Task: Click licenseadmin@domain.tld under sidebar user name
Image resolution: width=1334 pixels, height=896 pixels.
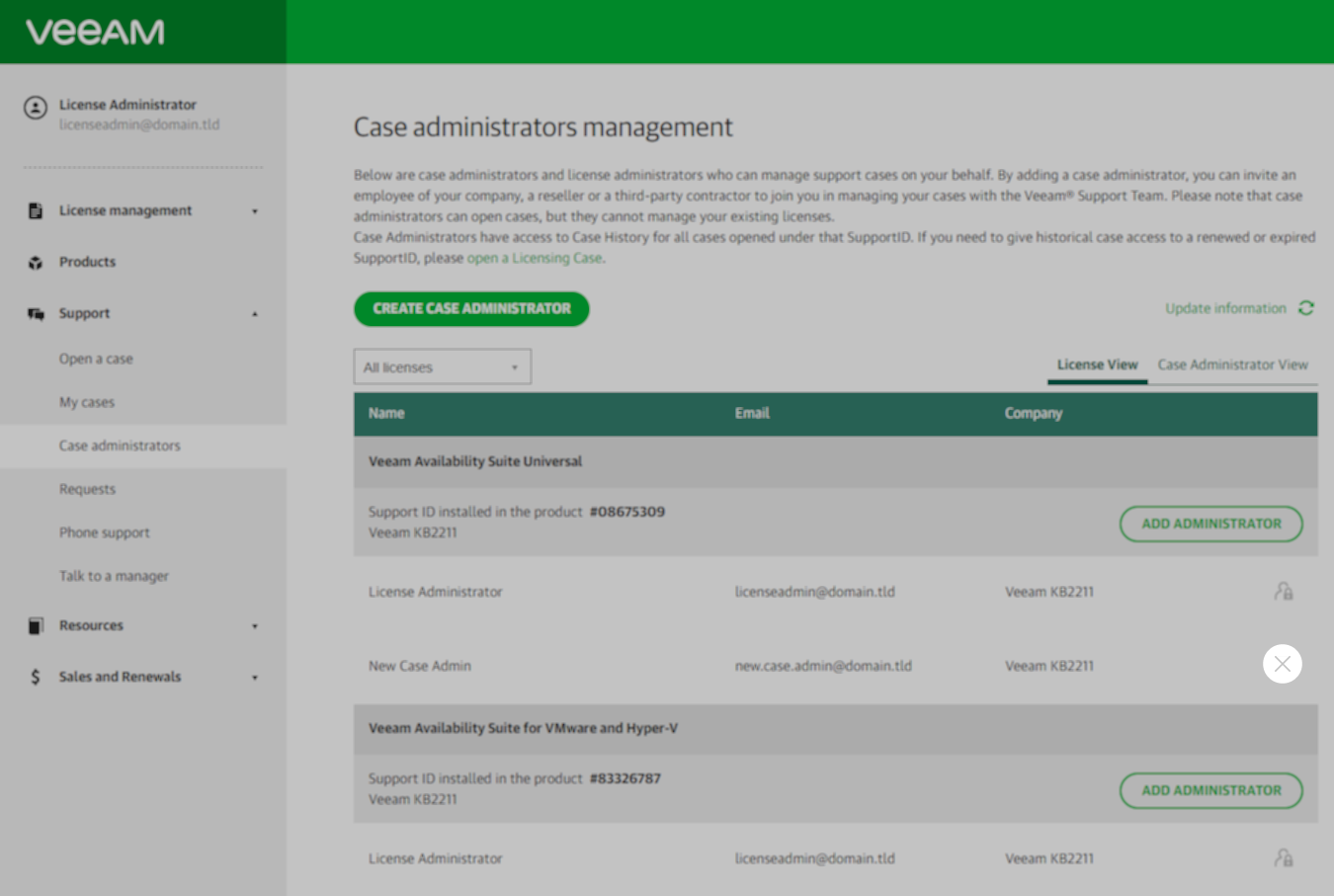Action: 139,124
